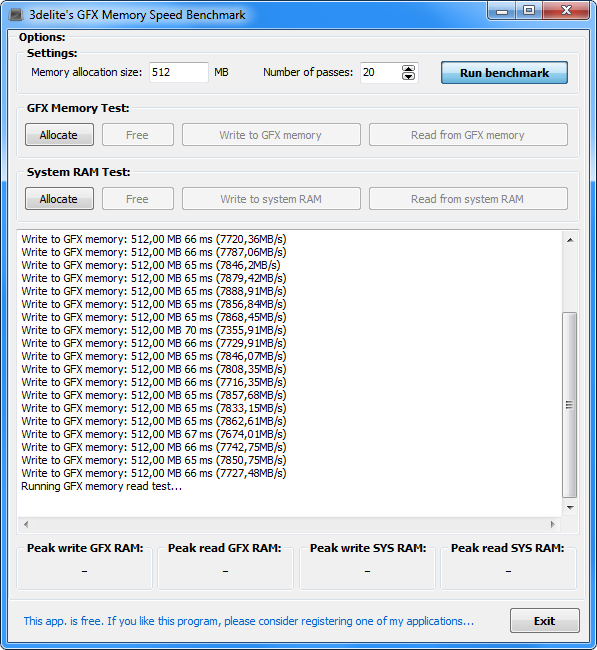This screenshot has width=597, height=650.
Task: Focus the Memory allocation size field
Action: coord(179,73)
